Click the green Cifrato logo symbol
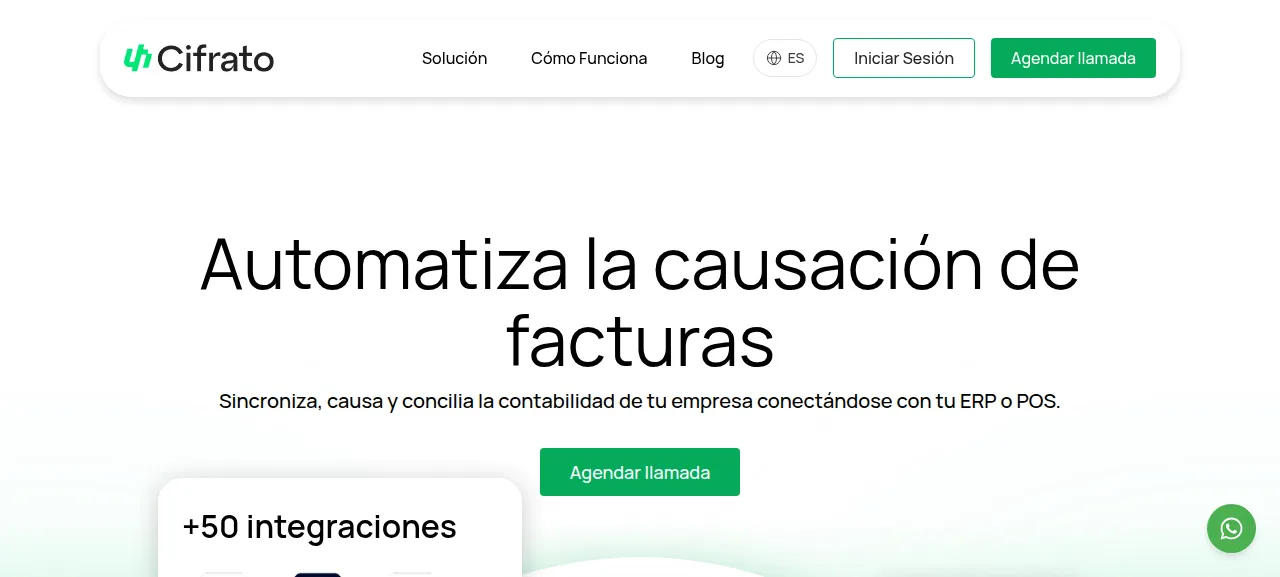The image size is (1280, 577). coord(138,58)
